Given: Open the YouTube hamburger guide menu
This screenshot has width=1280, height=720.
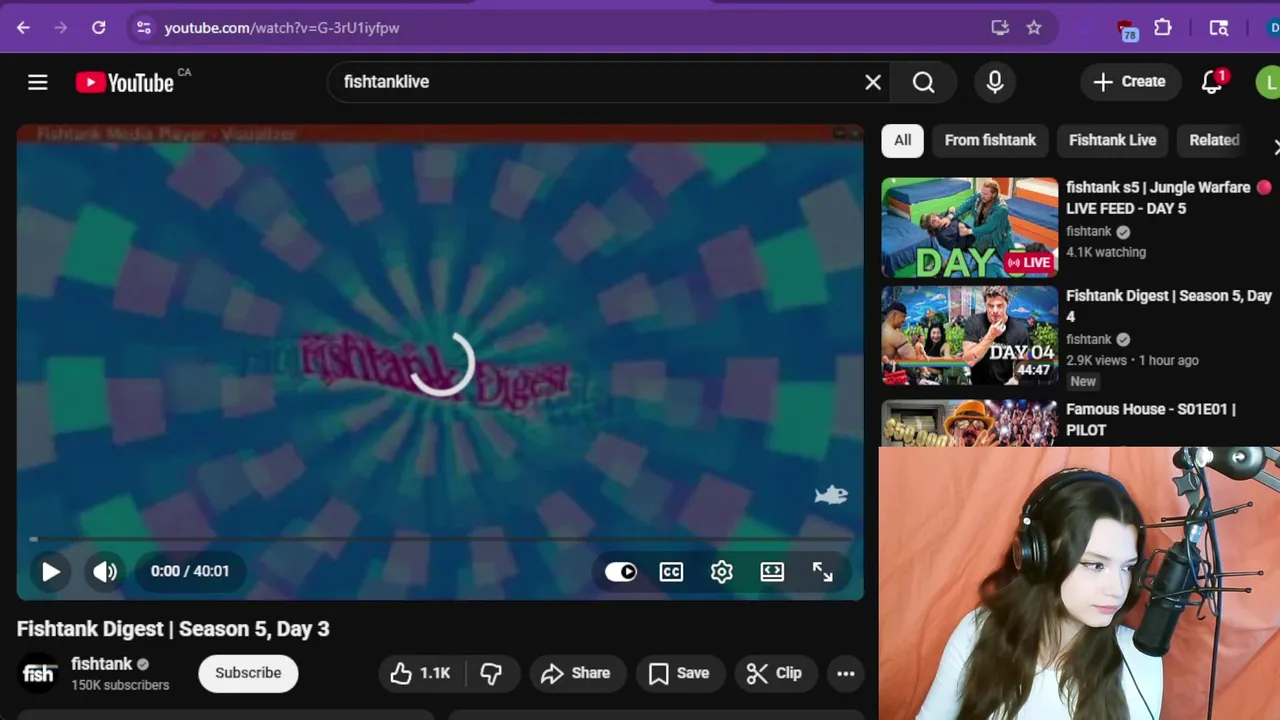Looking at the screenshot, I should 38,82.
